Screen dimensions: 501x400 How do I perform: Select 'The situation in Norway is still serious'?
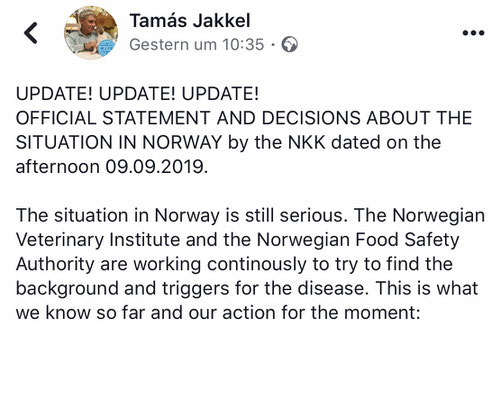point(180,216)
